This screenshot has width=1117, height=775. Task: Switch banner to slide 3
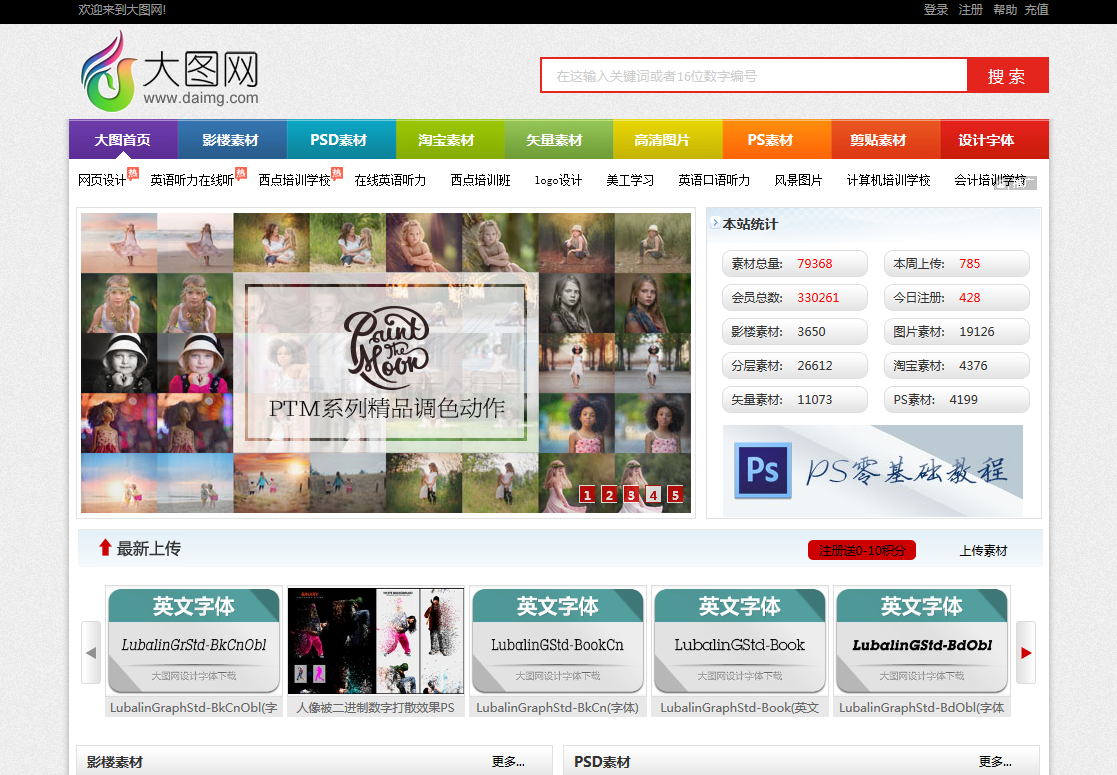631,494
